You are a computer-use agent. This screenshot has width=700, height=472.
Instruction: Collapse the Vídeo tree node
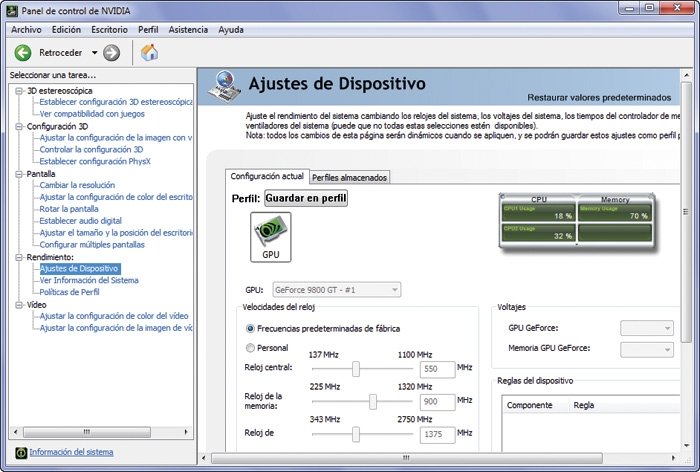click(19, 305)
